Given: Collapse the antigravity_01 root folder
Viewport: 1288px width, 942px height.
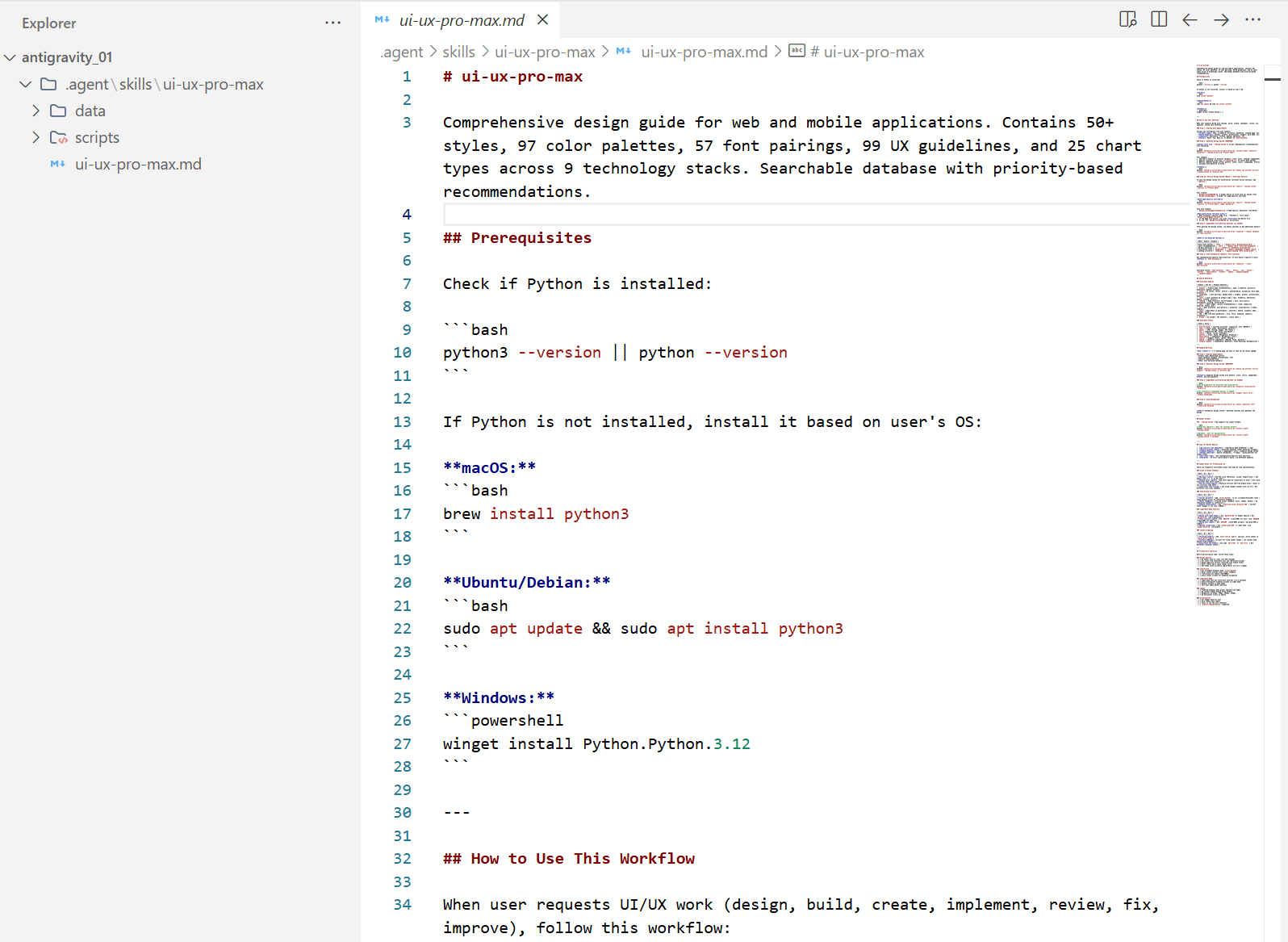Looking at the screenshot, I should point(10,57).
